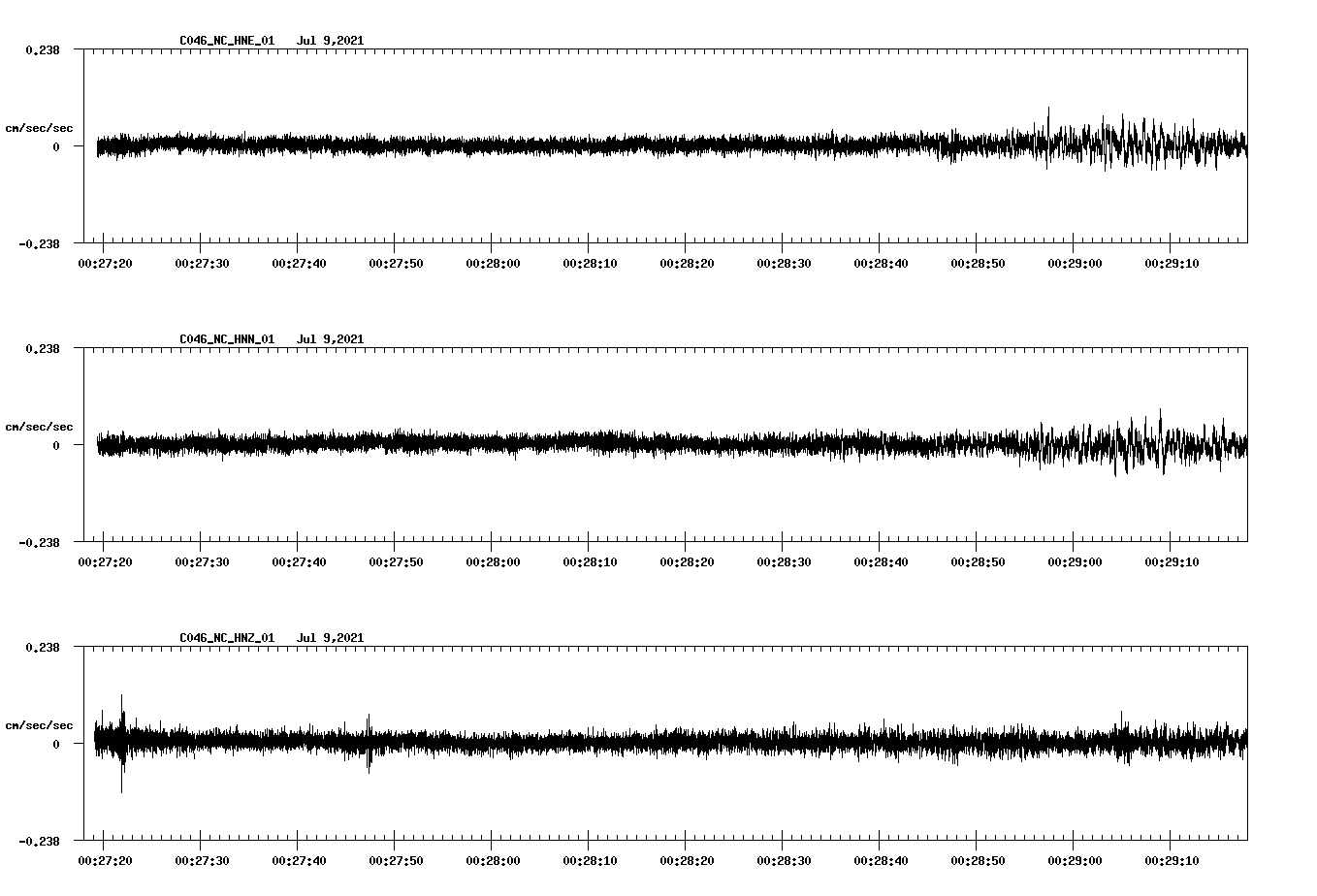Click the cm/sec/sec label on top trace
Image resolution: width=1317 pixels, height=896 pixels.
click(39, 126)
